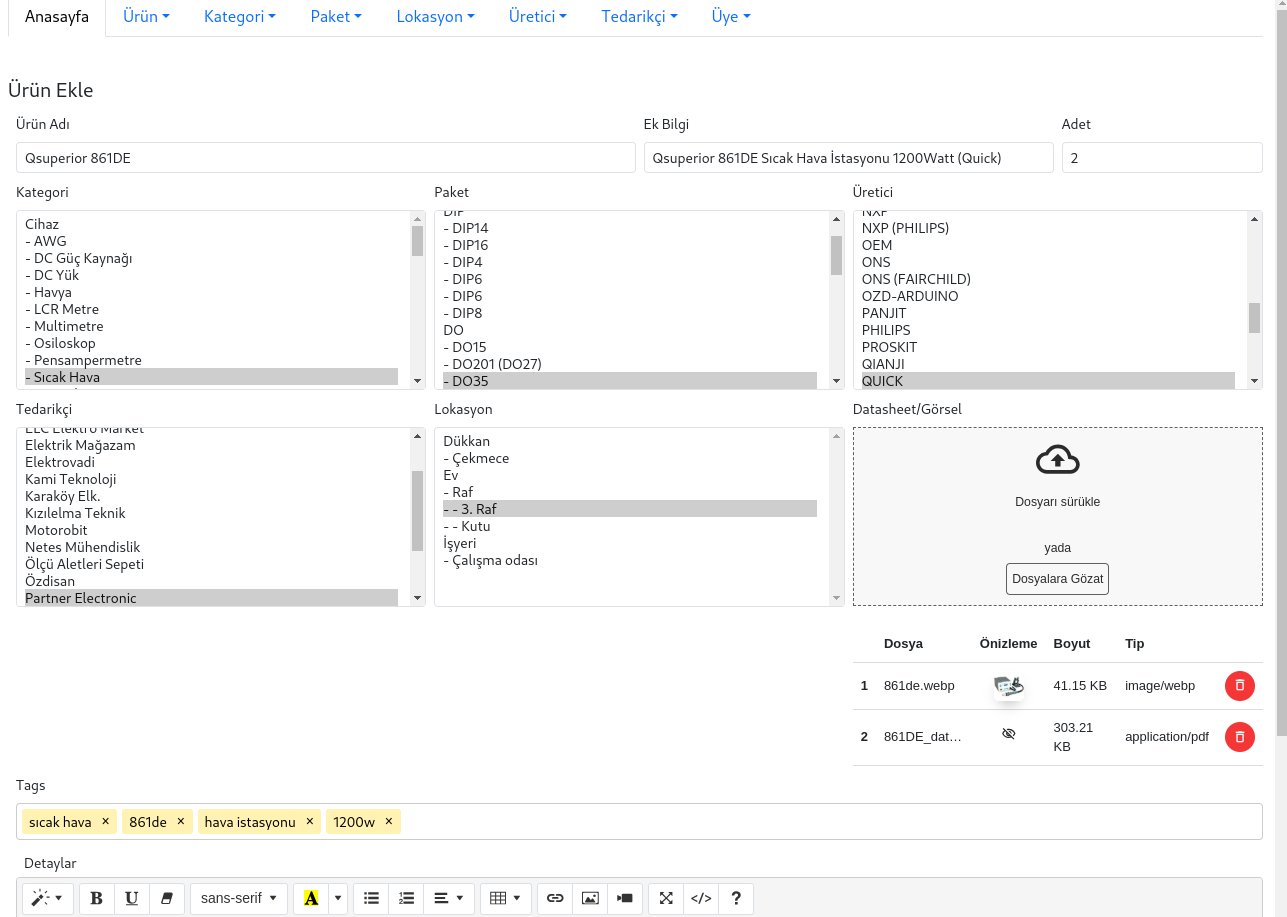
Task: Select 'DIP14' in Paket list
Action: (x=630, y=228)
